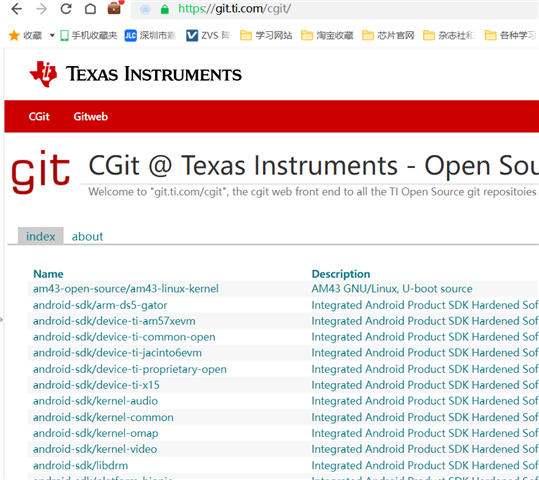Image resolution: width=539 pixels, height=480 pixels.
Task: Open the star favorites bookmark icon
Action: [x=14, y=35]
